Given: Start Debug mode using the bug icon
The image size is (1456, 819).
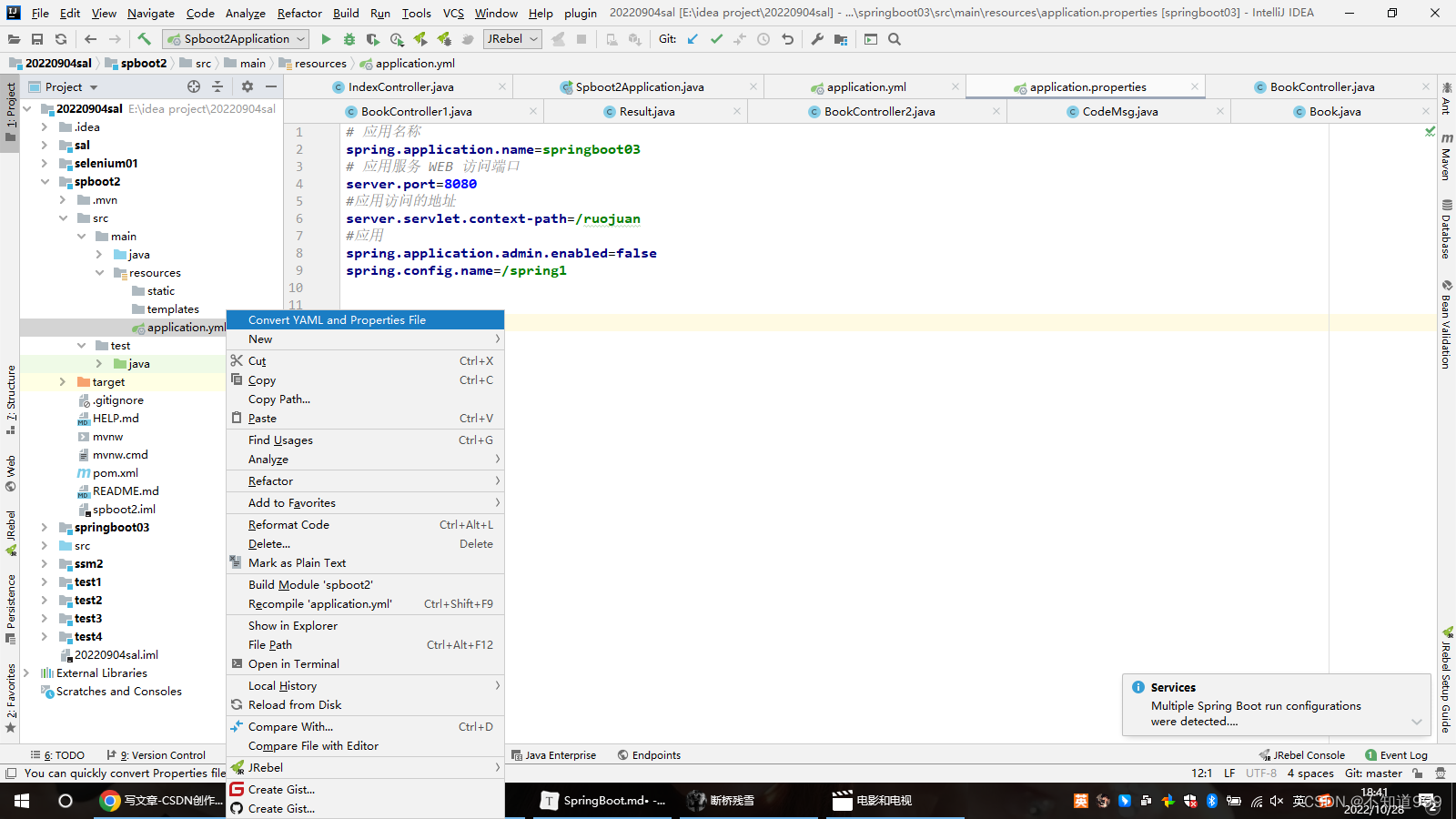Looking at the screenshot, I should click(x=349, y=39).
